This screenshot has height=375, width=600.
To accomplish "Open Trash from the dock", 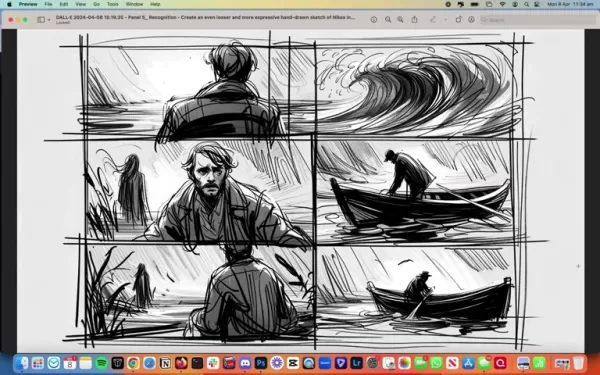I will coord(579,363).
